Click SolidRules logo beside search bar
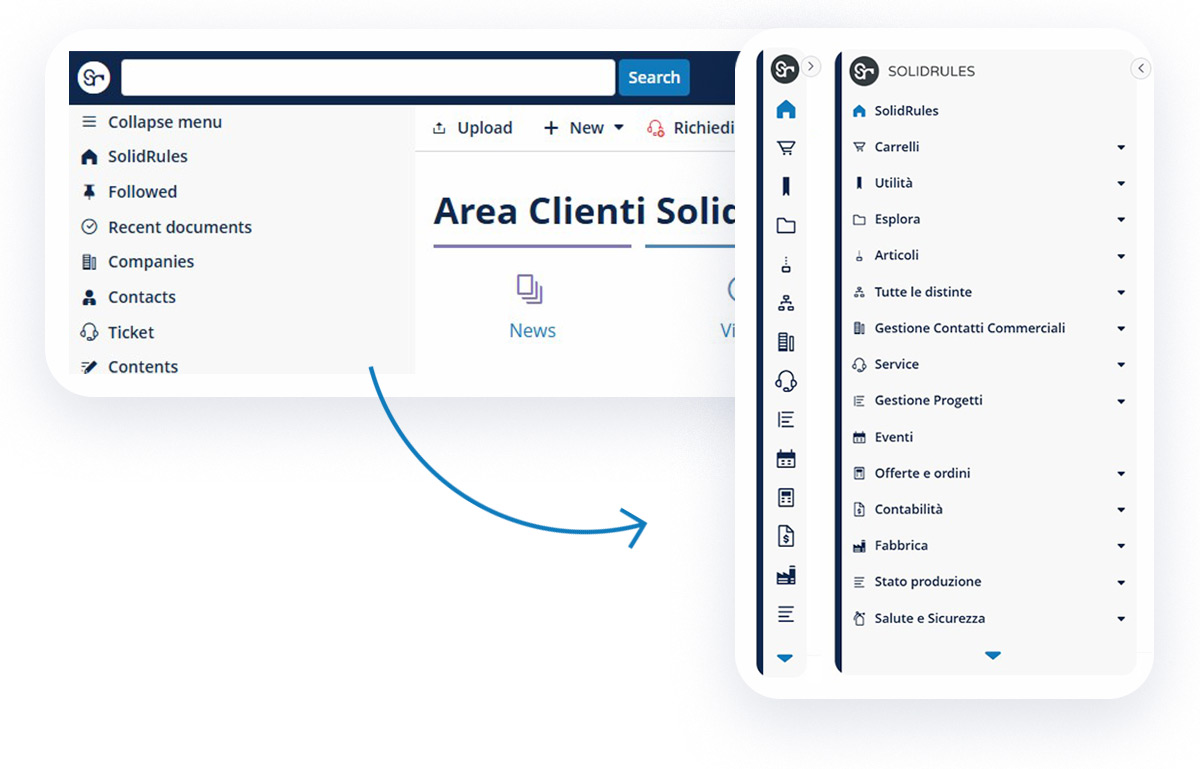The height and width of the screenshot is (769, 1200). click(x=94, y=77)
